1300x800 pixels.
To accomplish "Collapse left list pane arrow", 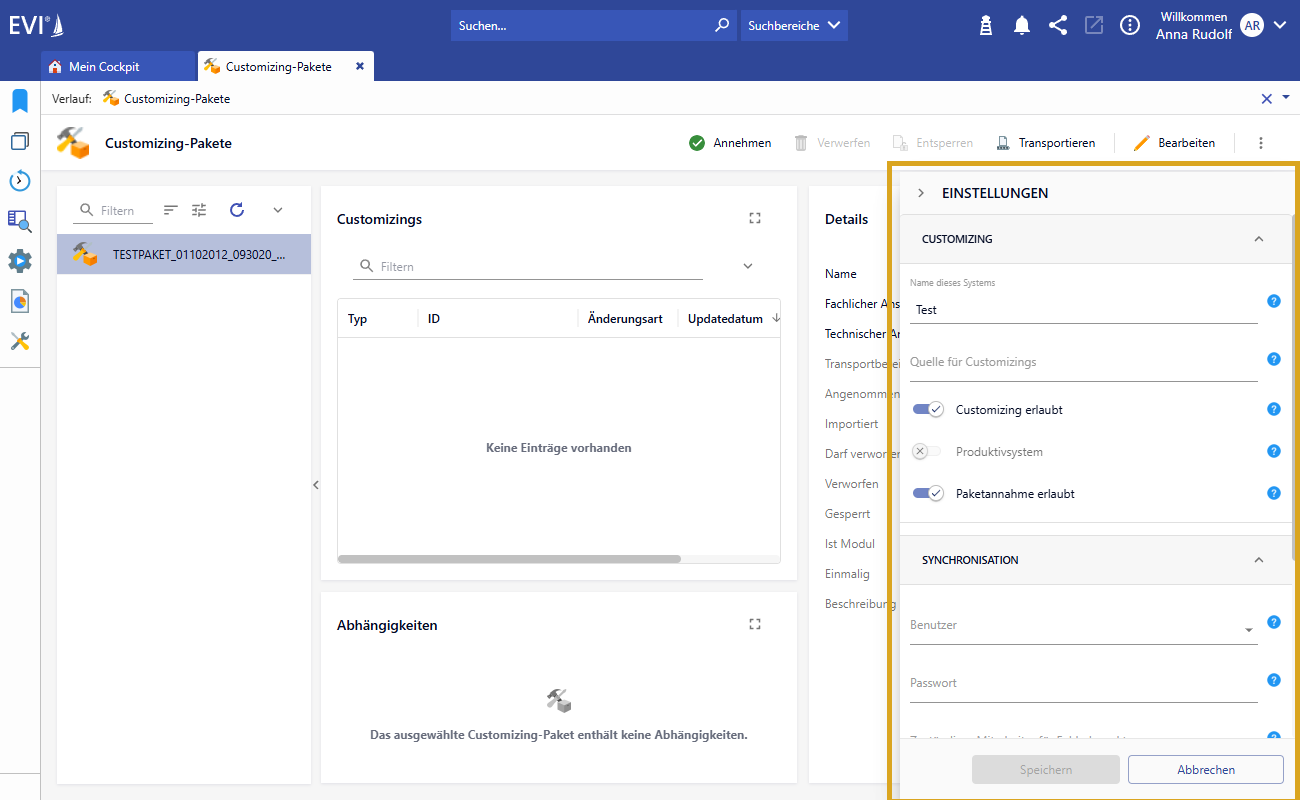I will 316,485.
